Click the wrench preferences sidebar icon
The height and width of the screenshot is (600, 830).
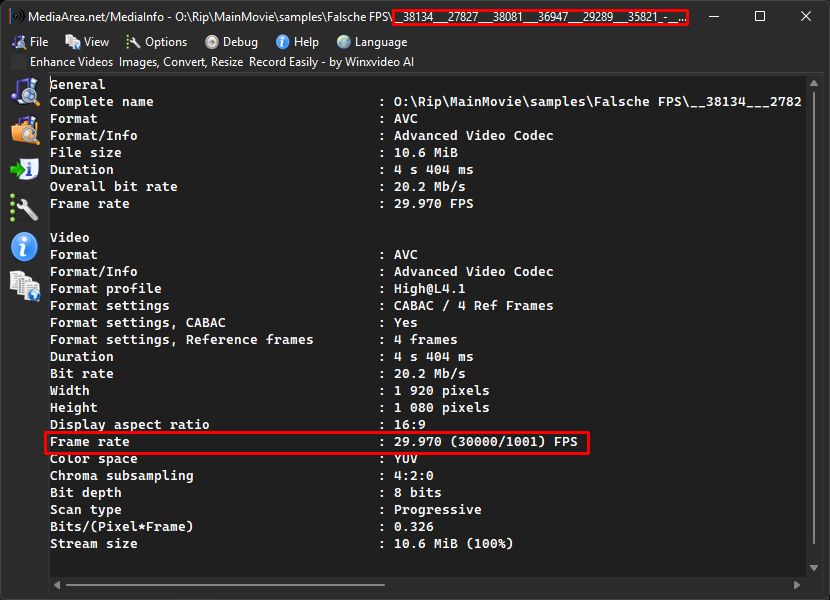coord(24,208)
